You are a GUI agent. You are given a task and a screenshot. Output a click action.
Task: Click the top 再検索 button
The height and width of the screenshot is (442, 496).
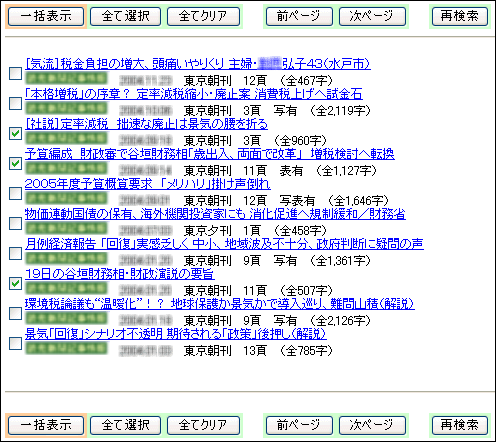pyautogui.click(x=460, y=16)
